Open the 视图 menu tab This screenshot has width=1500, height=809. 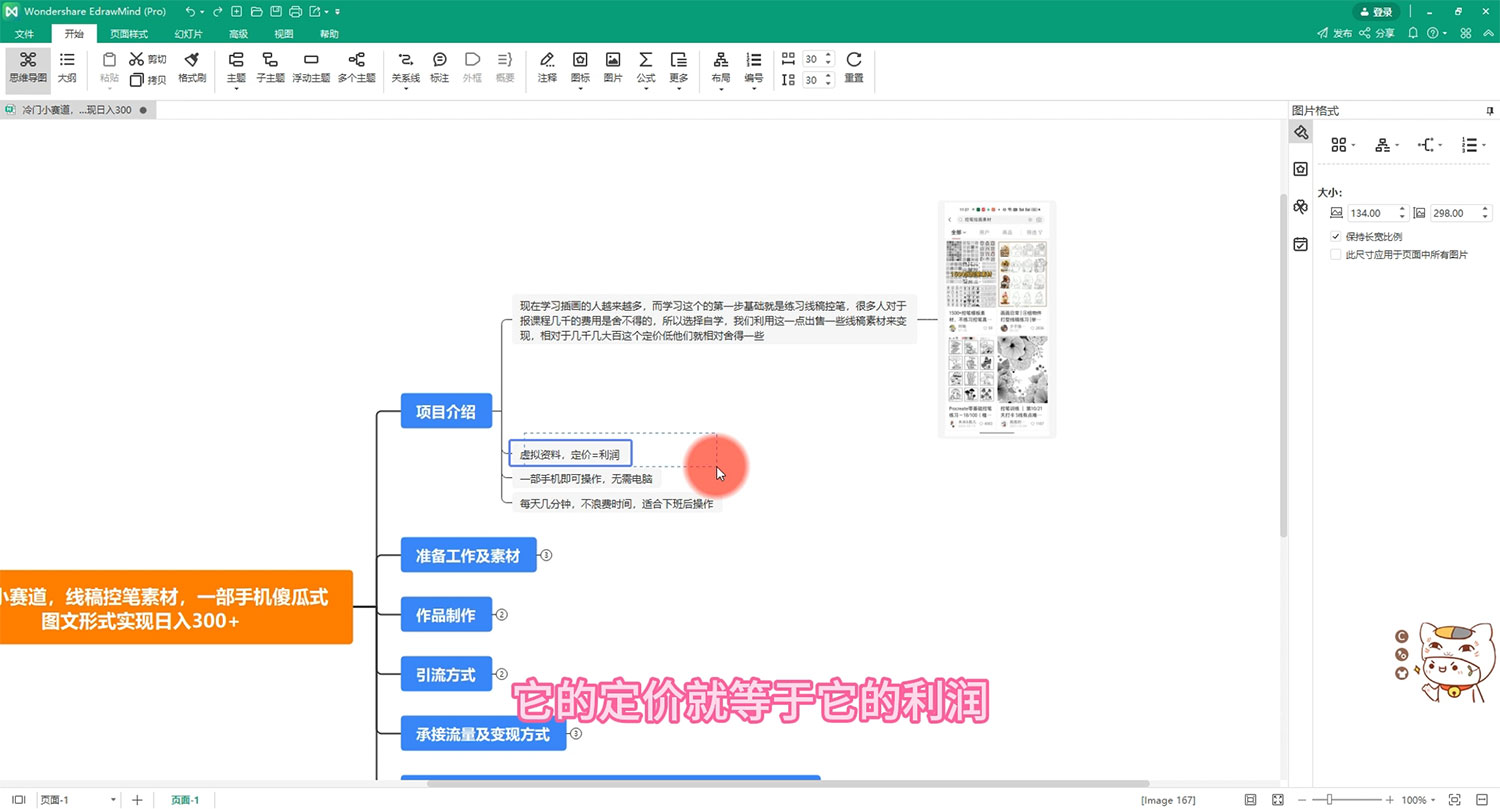point(283,33)
